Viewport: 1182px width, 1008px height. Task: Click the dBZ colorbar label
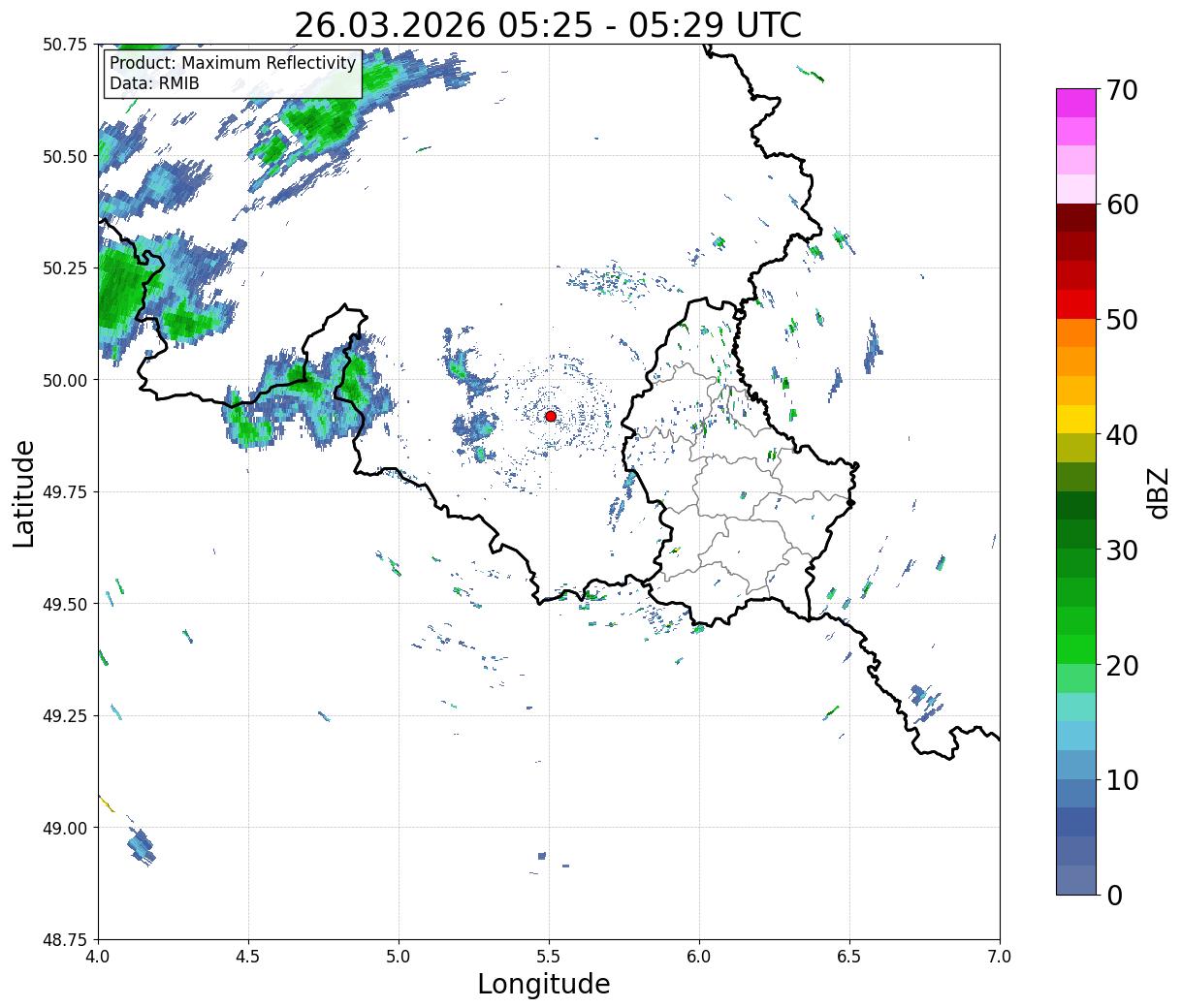tap(1158, 491)
